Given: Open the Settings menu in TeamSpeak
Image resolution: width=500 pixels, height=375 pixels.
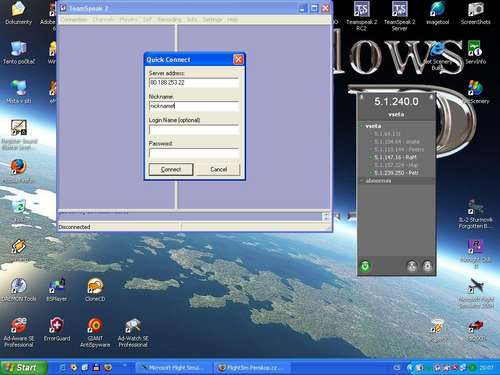Looking at the screenshot, I should click(212, 20).
